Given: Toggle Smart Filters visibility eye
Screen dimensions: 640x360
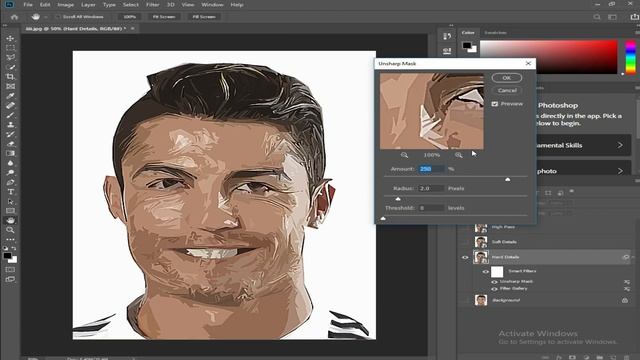Looking at the screenshot, I should pos(485,271).
